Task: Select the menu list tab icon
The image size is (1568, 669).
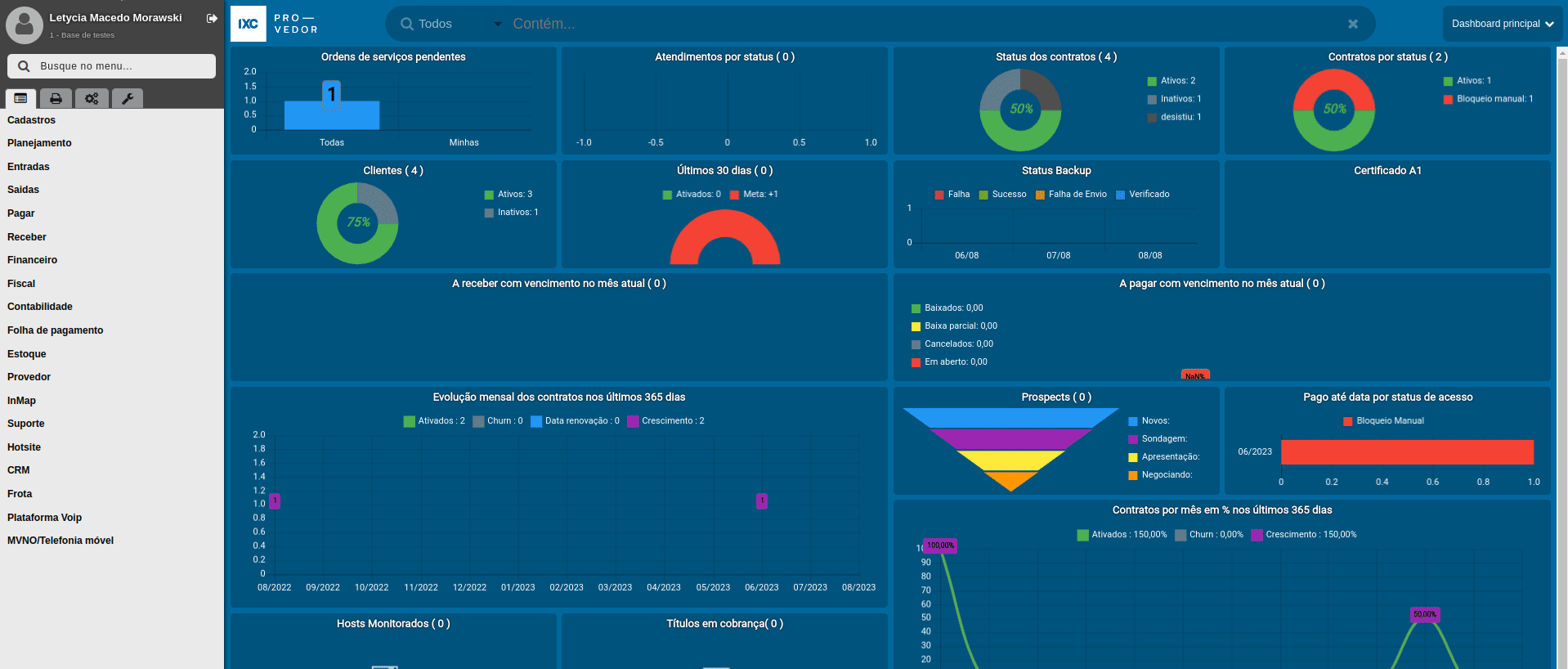Action: (20, 99)
